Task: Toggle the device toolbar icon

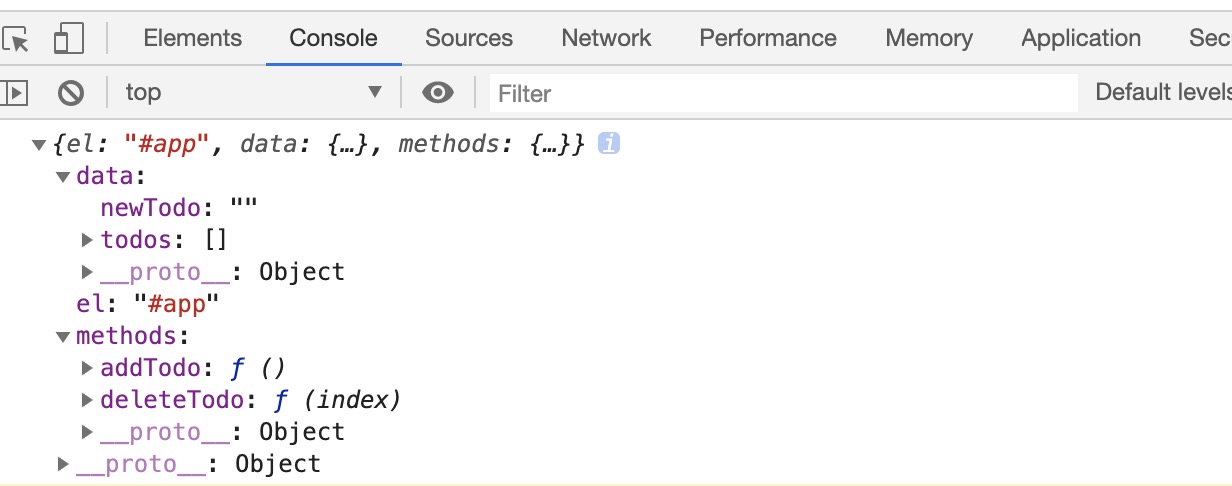Action: click(x=68, y=39)
